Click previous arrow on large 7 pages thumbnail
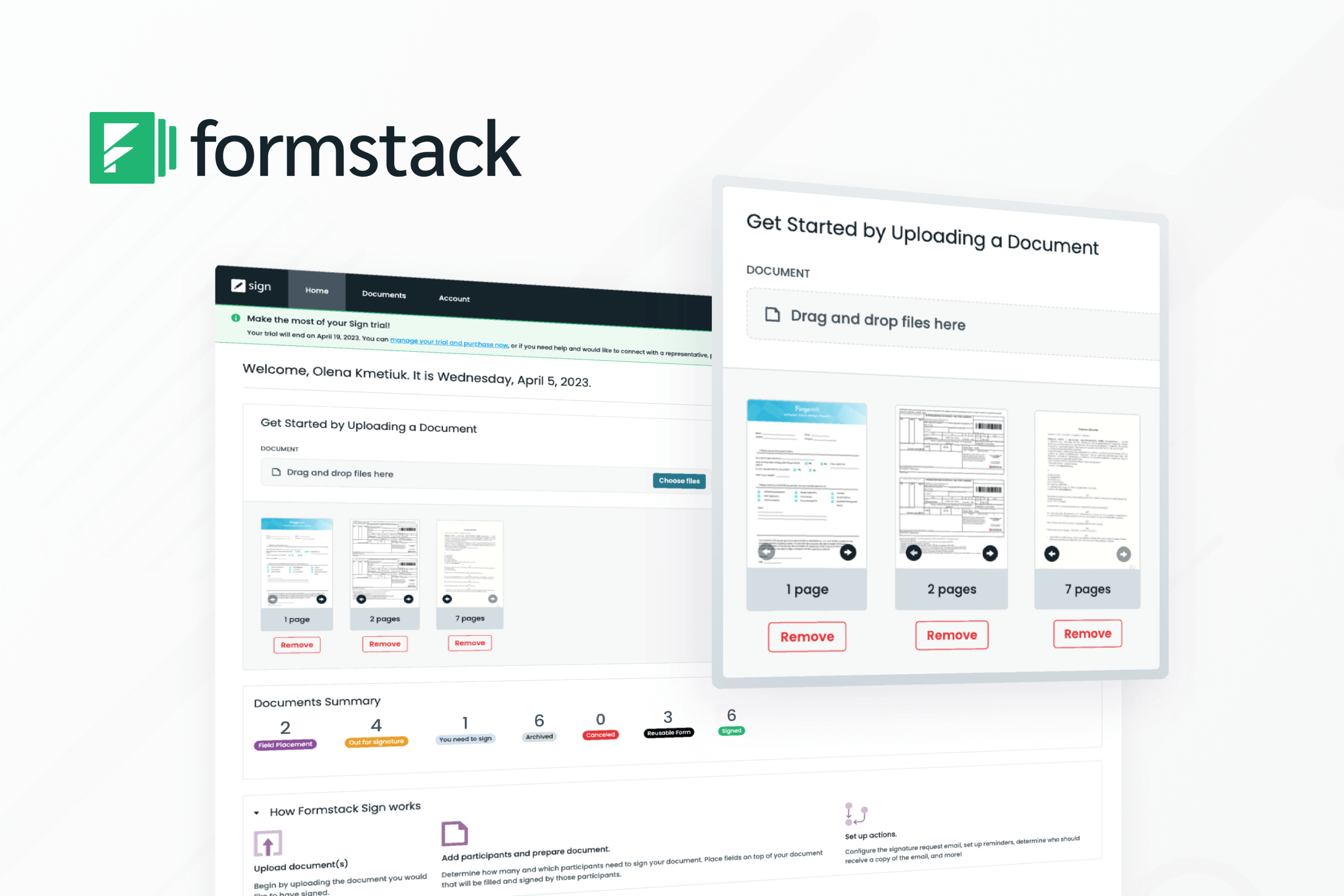Screen dimensions: 1344x896 tap(1052, 554)
